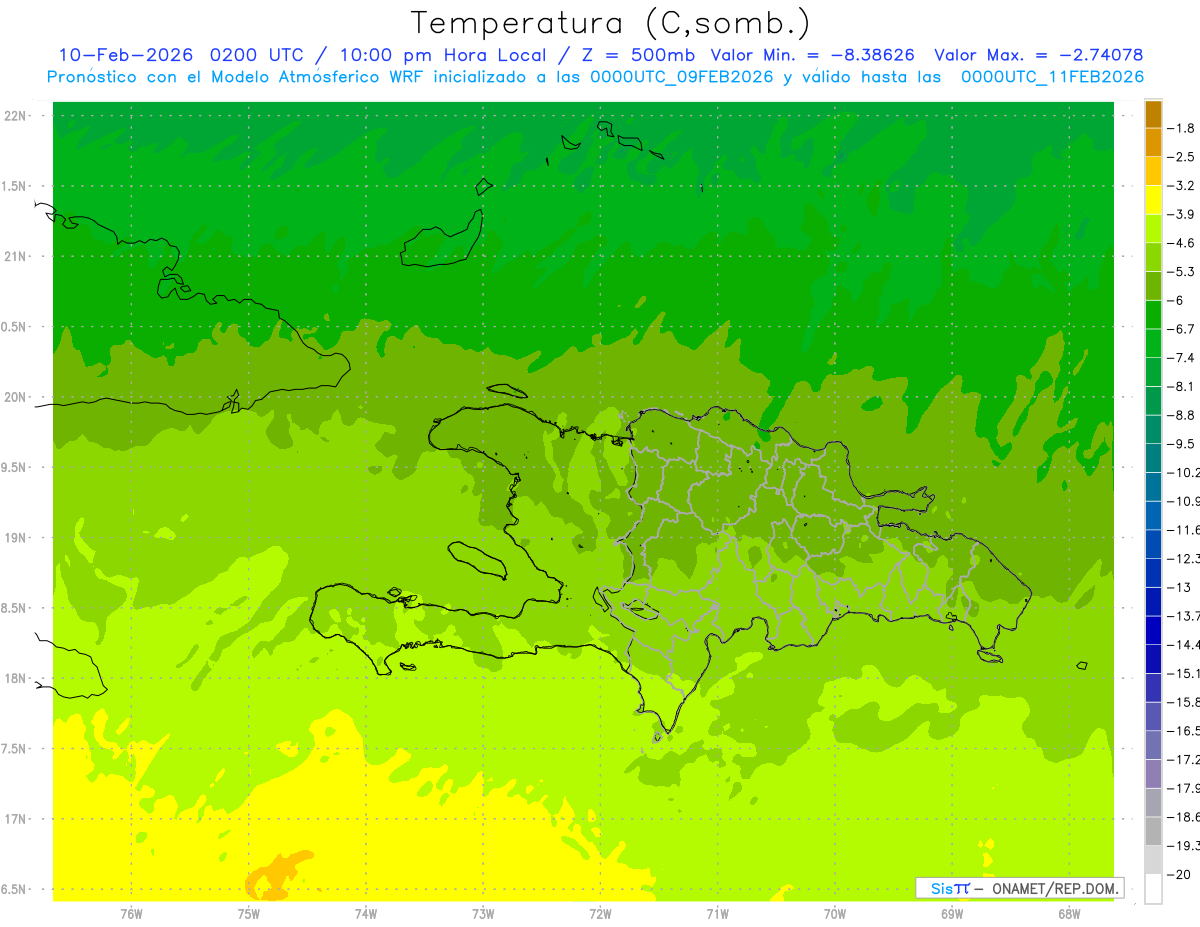1200x927 pixels.
Task: Click the 22N latitude axis label
Action: point(16,116)
